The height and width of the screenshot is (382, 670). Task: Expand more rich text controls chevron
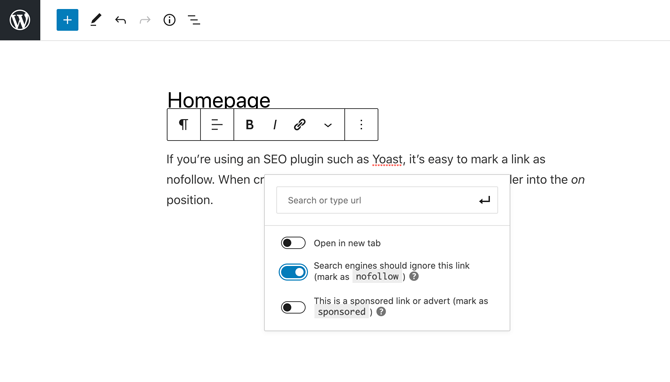coord(328,125)
